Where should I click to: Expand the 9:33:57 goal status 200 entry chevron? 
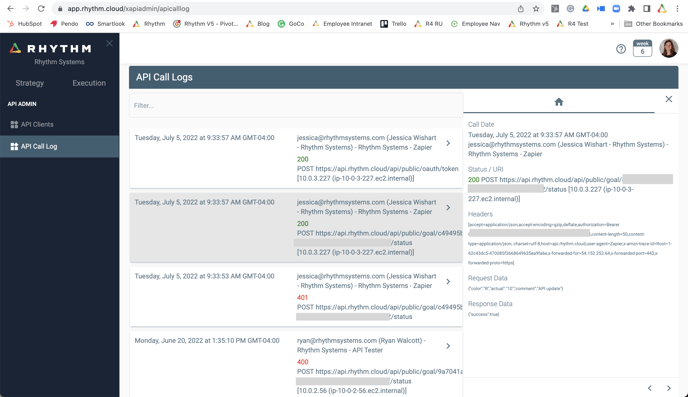click(x=448, y=207)
